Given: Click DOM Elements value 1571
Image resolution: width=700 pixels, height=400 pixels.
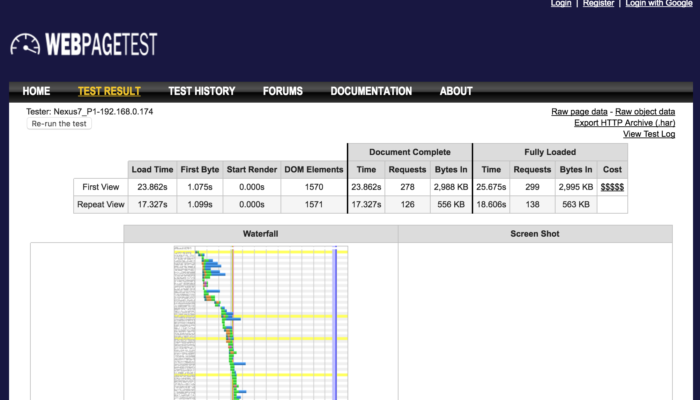Looking at the screenshot, I should click(314, 204).
